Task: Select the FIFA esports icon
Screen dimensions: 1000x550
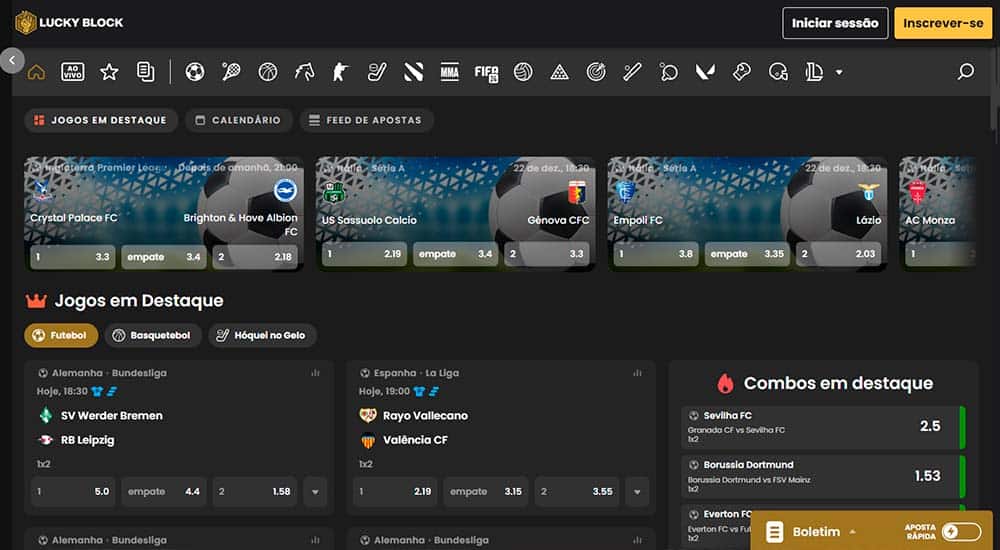Action: [x=486, y=73]
